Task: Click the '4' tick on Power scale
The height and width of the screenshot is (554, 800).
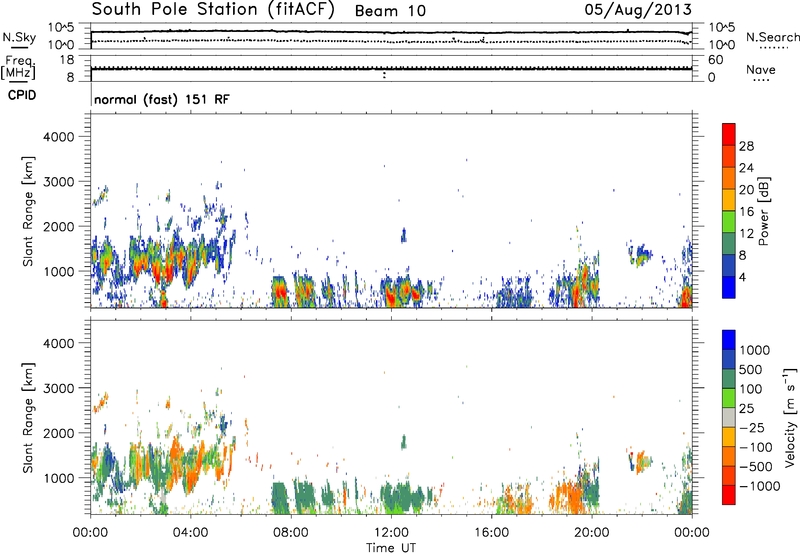Action: point(742,278)
